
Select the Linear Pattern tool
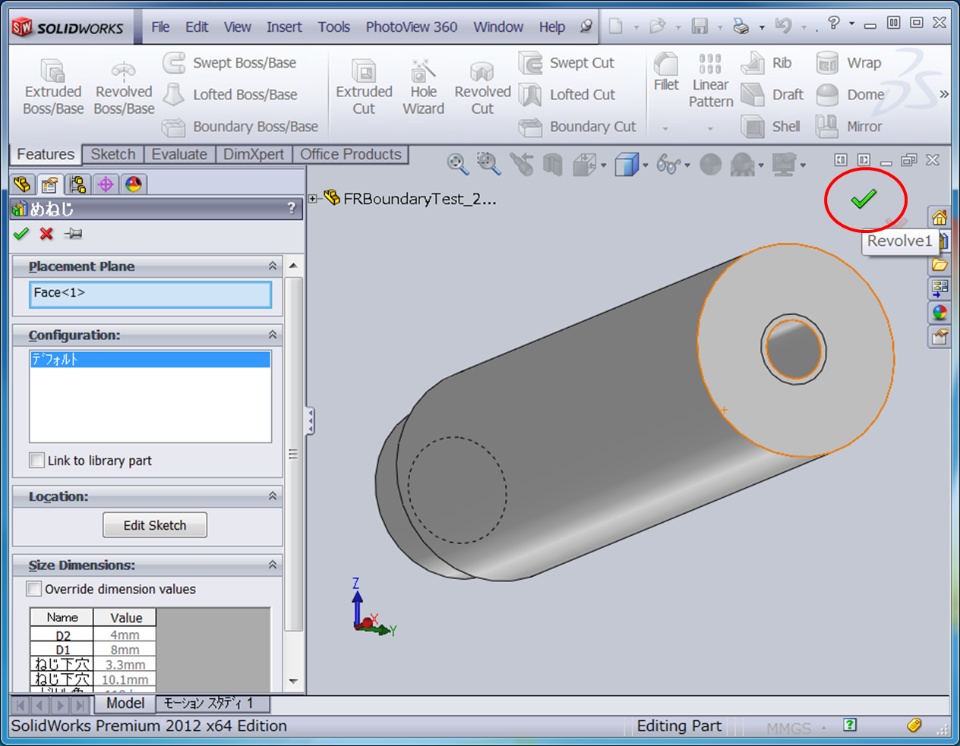(x=710, y=81)
